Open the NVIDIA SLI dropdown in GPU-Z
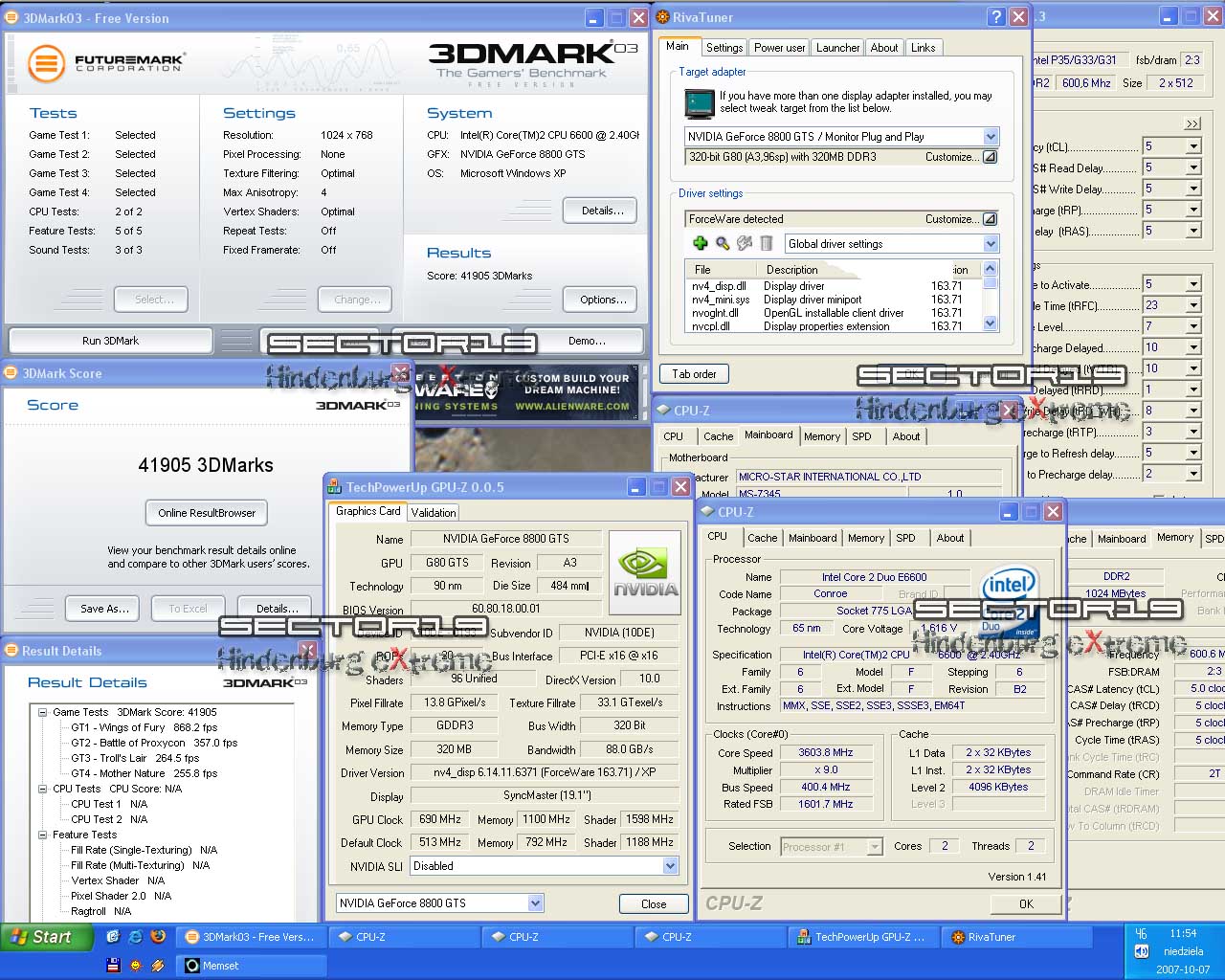Image resolution: width=1225 pixels, height=980 pixels. (x=670, y=866)
